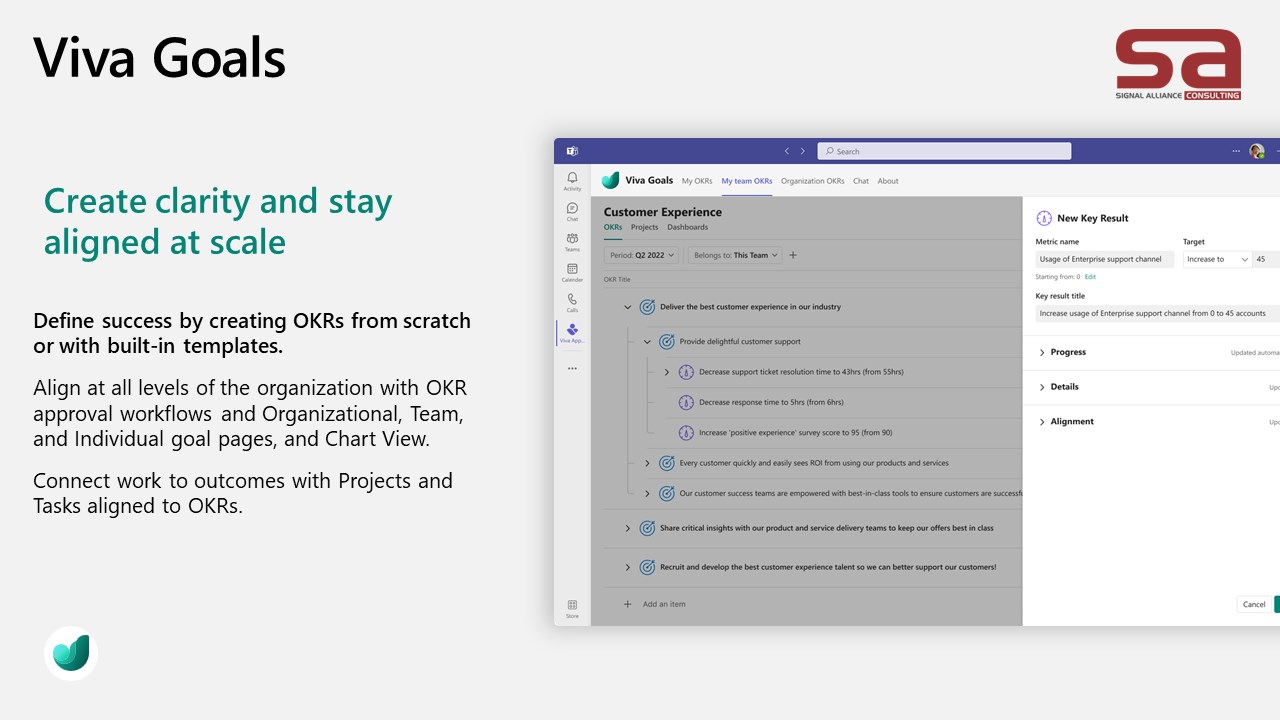Click the plus icon next to Add an item
Screen dimensions: 1280x720
pos(628,604)
